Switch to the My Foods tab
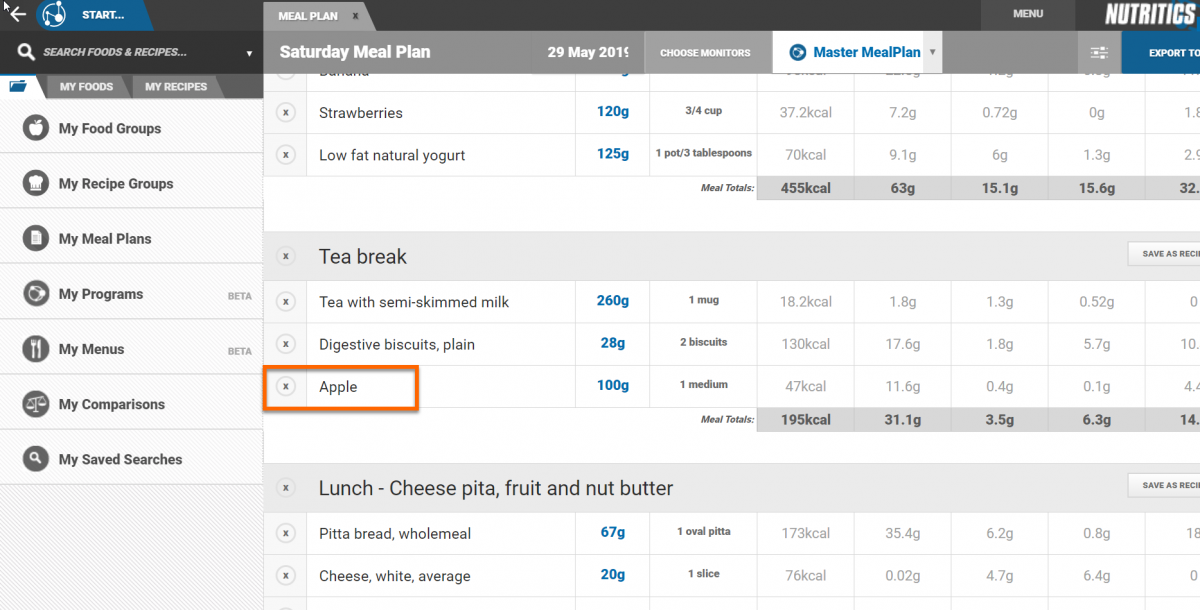The image size is (1200, 610). tap(86, 87)
